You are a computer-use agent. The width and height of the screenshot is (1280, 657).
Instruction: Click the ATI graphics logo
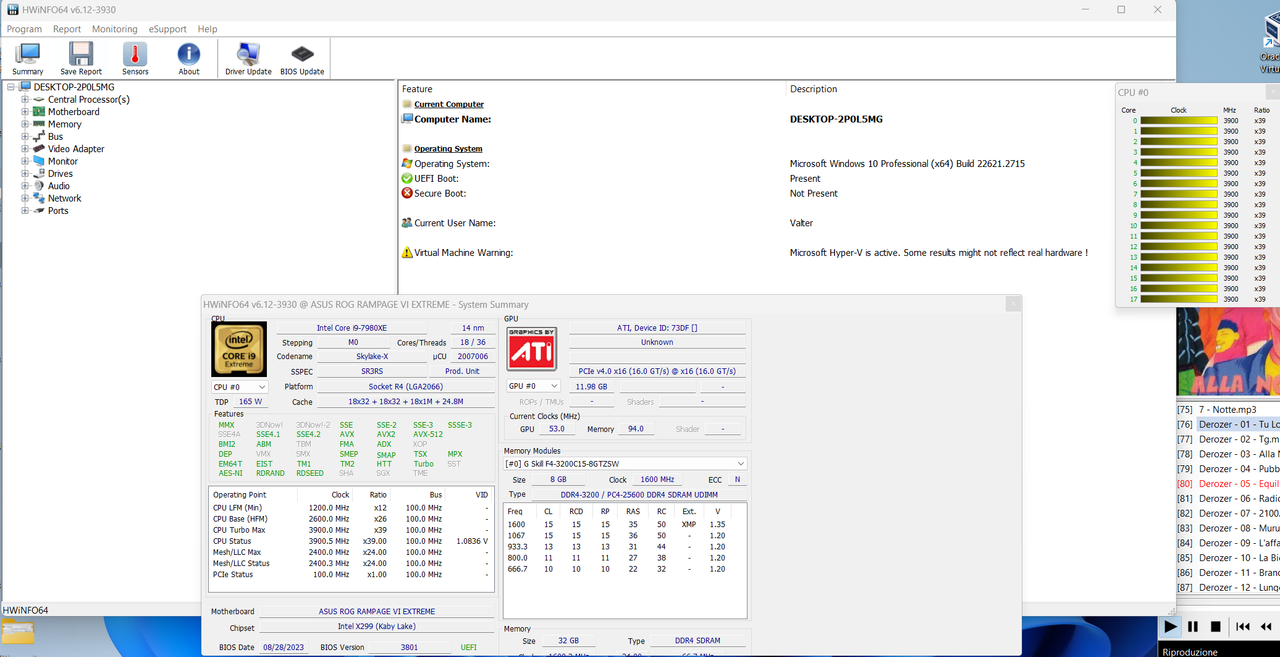pyautogui.click(x=532, y=349)
